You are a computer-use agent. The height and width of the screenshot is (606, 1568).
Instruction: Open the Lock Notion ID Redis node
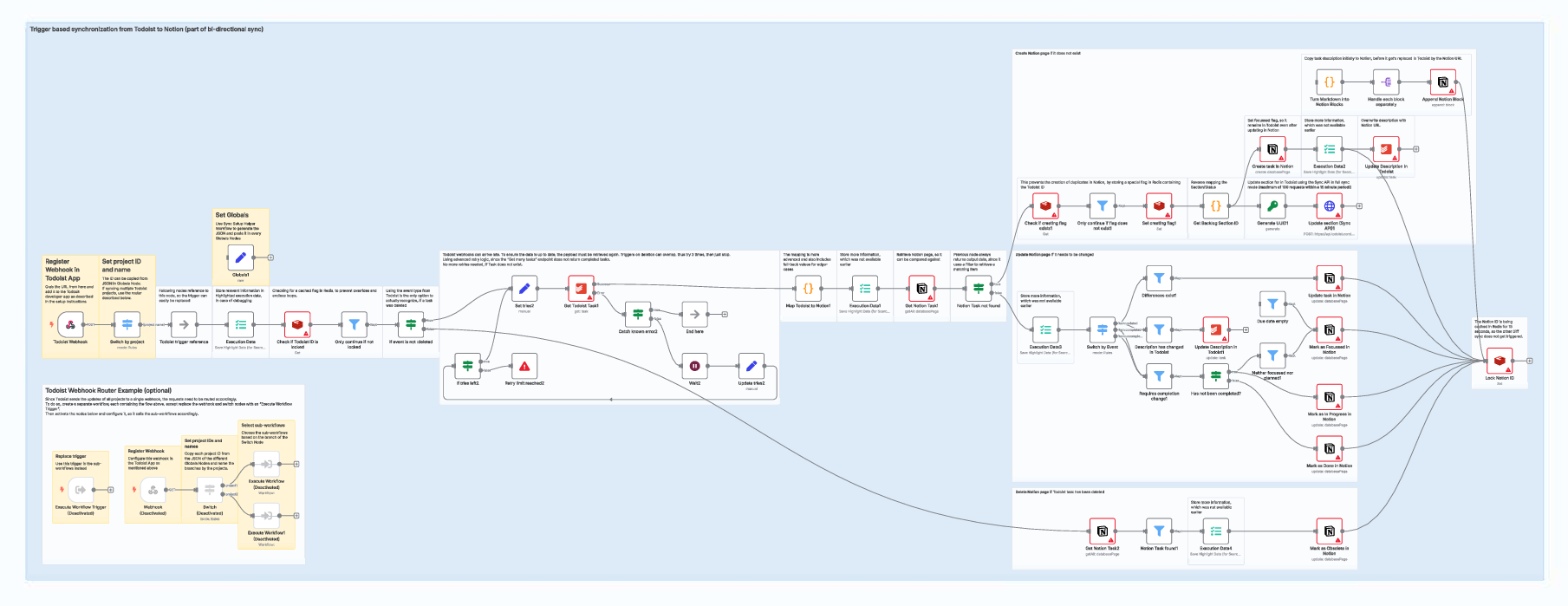click(x=1500, y=361)
